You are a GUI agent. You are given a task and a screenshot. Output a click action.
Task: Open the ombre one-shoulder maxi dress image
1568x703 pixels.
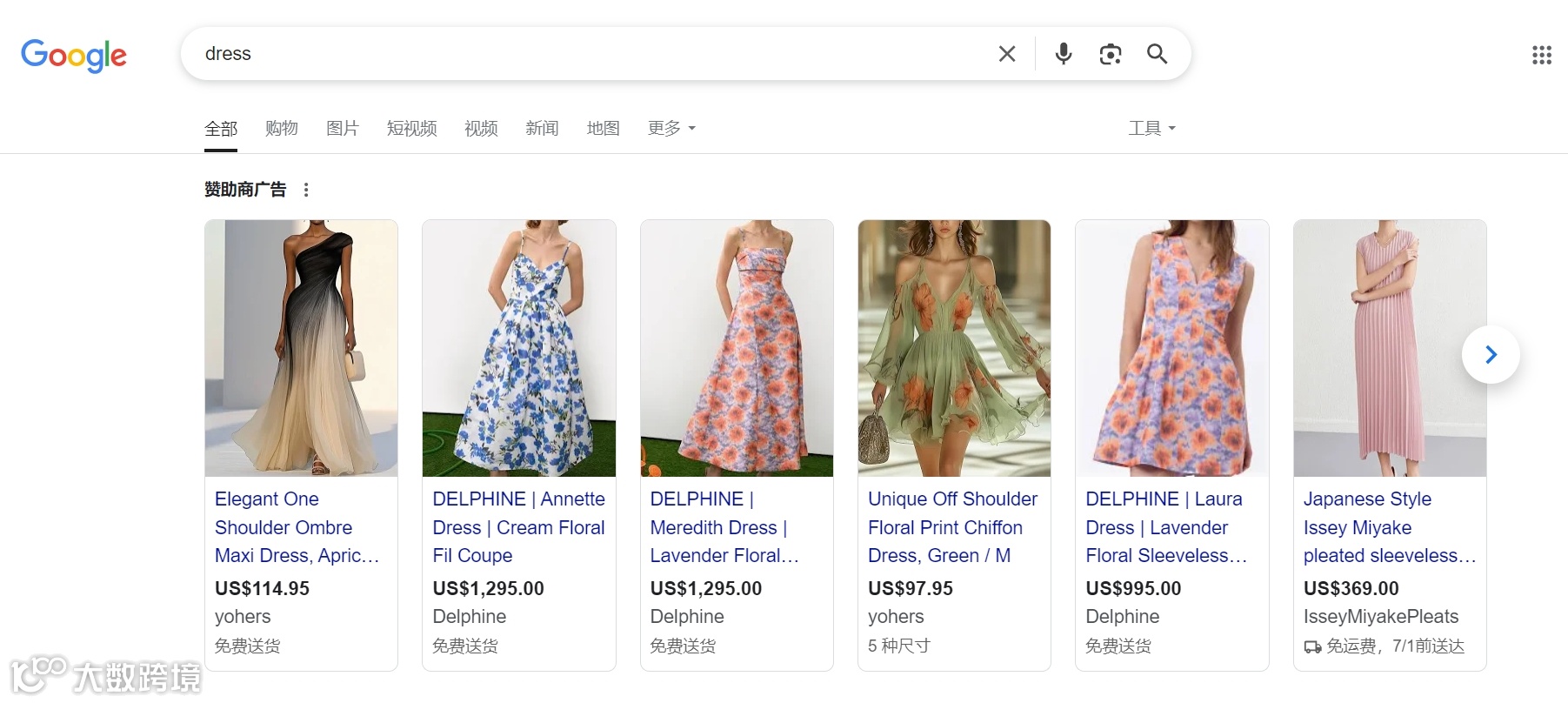pos(302,348)
